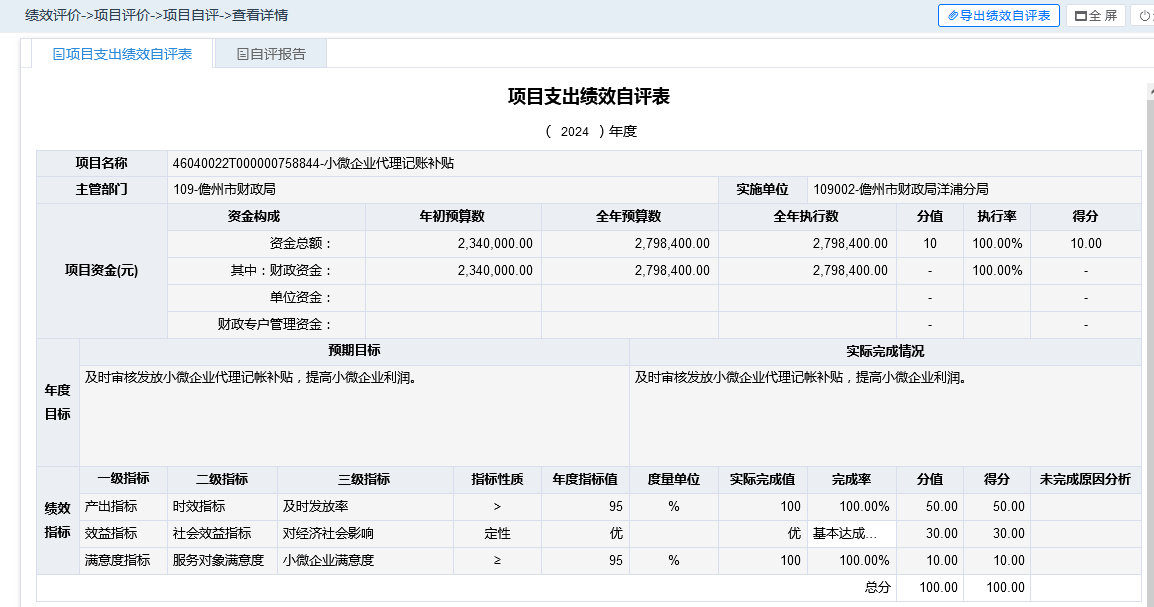Screen dimensions: 1154x607
Task: Click the 基本达成 completion rate cell
Action: [851, 534]
